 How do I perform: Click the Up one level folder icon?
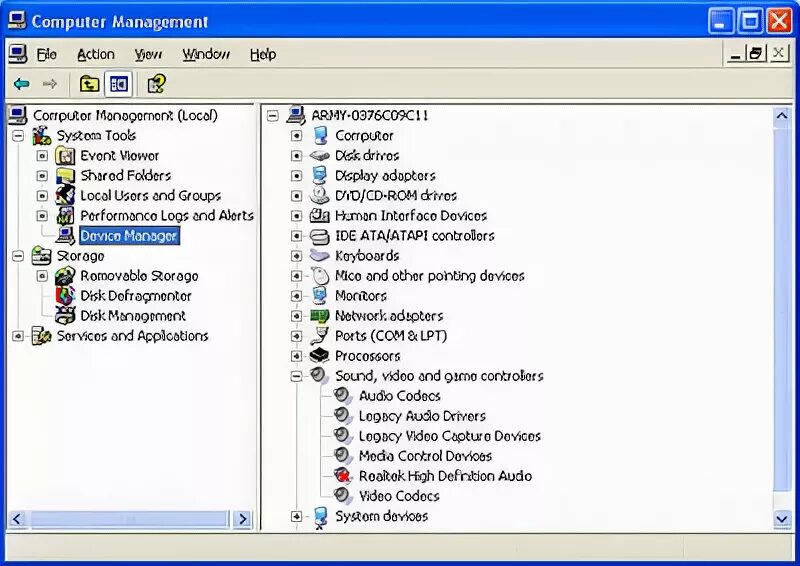(x=89, y=84)
